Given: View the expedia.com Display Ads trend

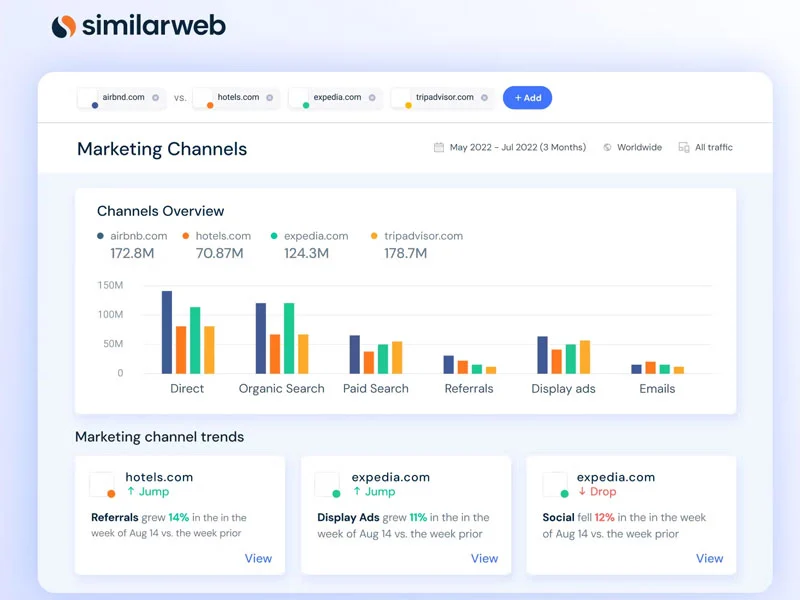Looking at the screenshot, I should pyautogui.click(x=484, y=558).
